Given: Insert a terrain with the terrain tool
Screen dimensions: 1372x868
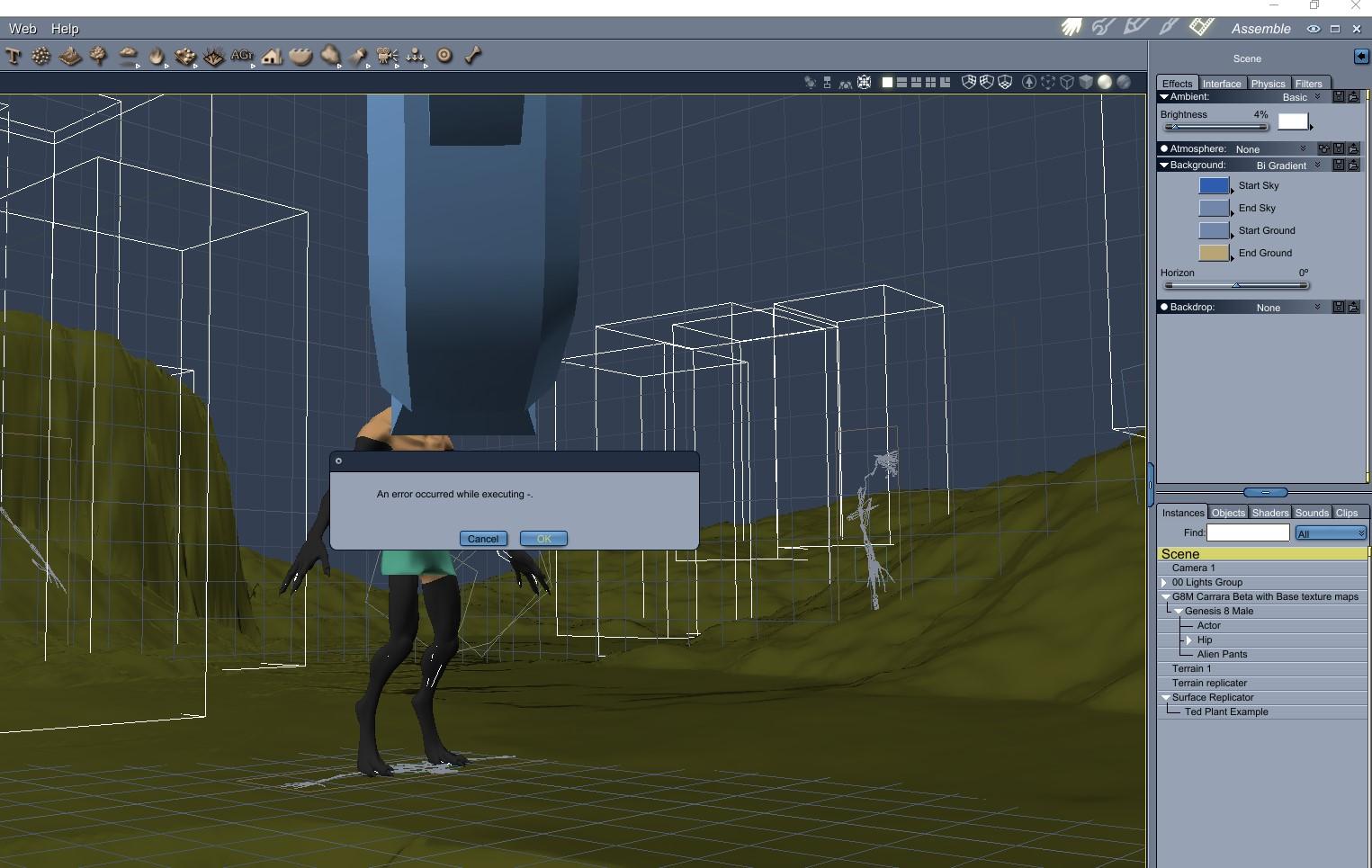Looking at the screenshot, I should 70,56.
